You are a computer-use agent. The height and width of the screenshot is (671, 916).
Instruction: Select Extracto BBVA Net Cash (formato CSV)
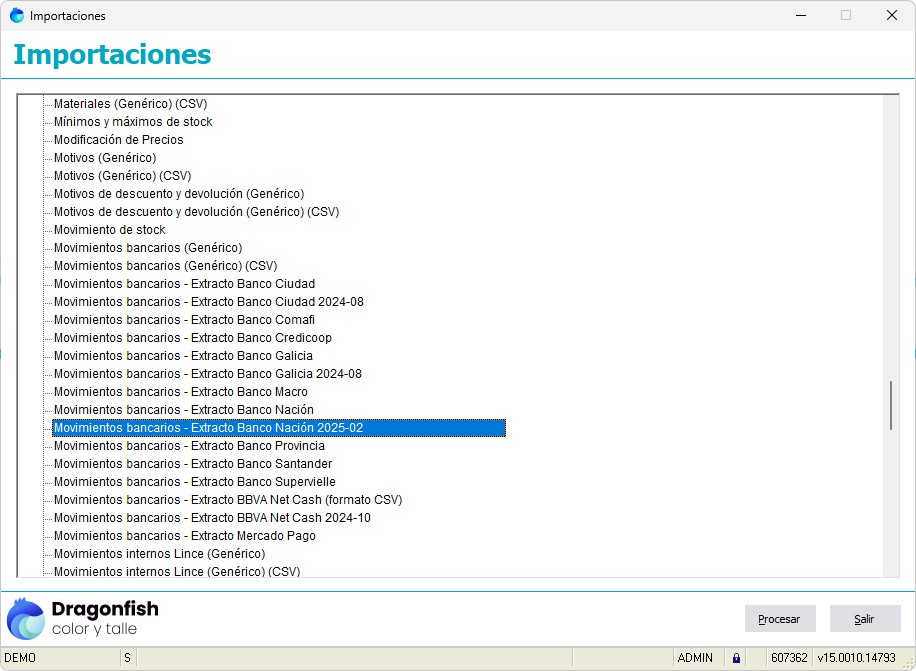[227, 500]
